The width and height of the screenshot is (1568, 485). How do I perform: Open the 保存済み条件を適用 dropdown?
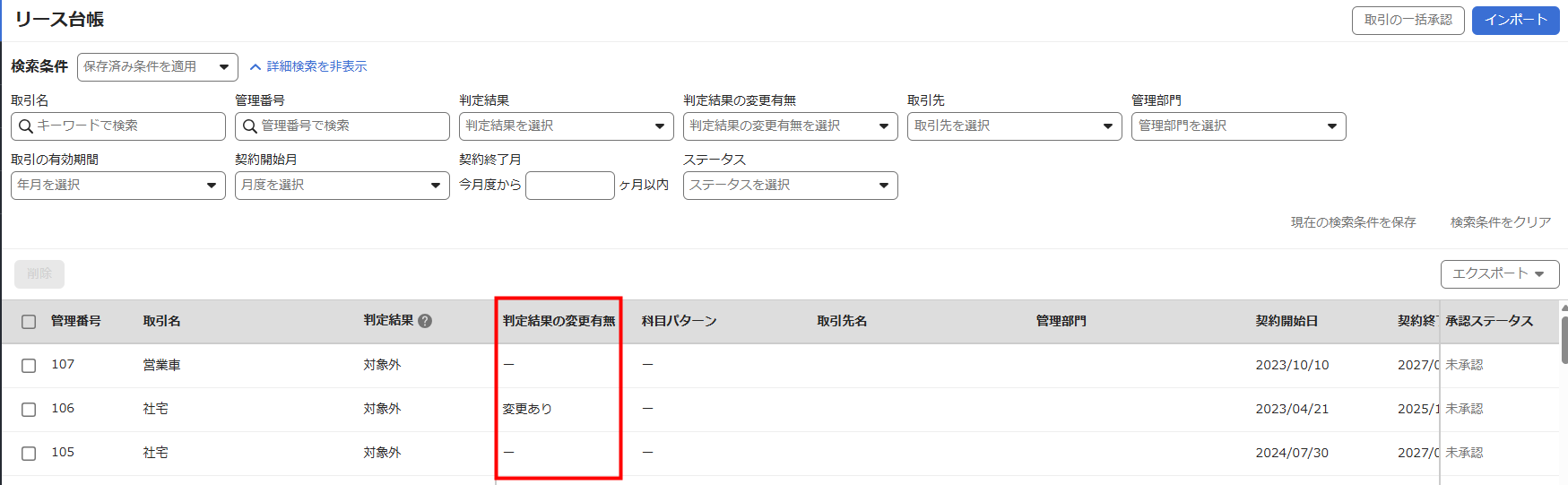tap(157, 67)
